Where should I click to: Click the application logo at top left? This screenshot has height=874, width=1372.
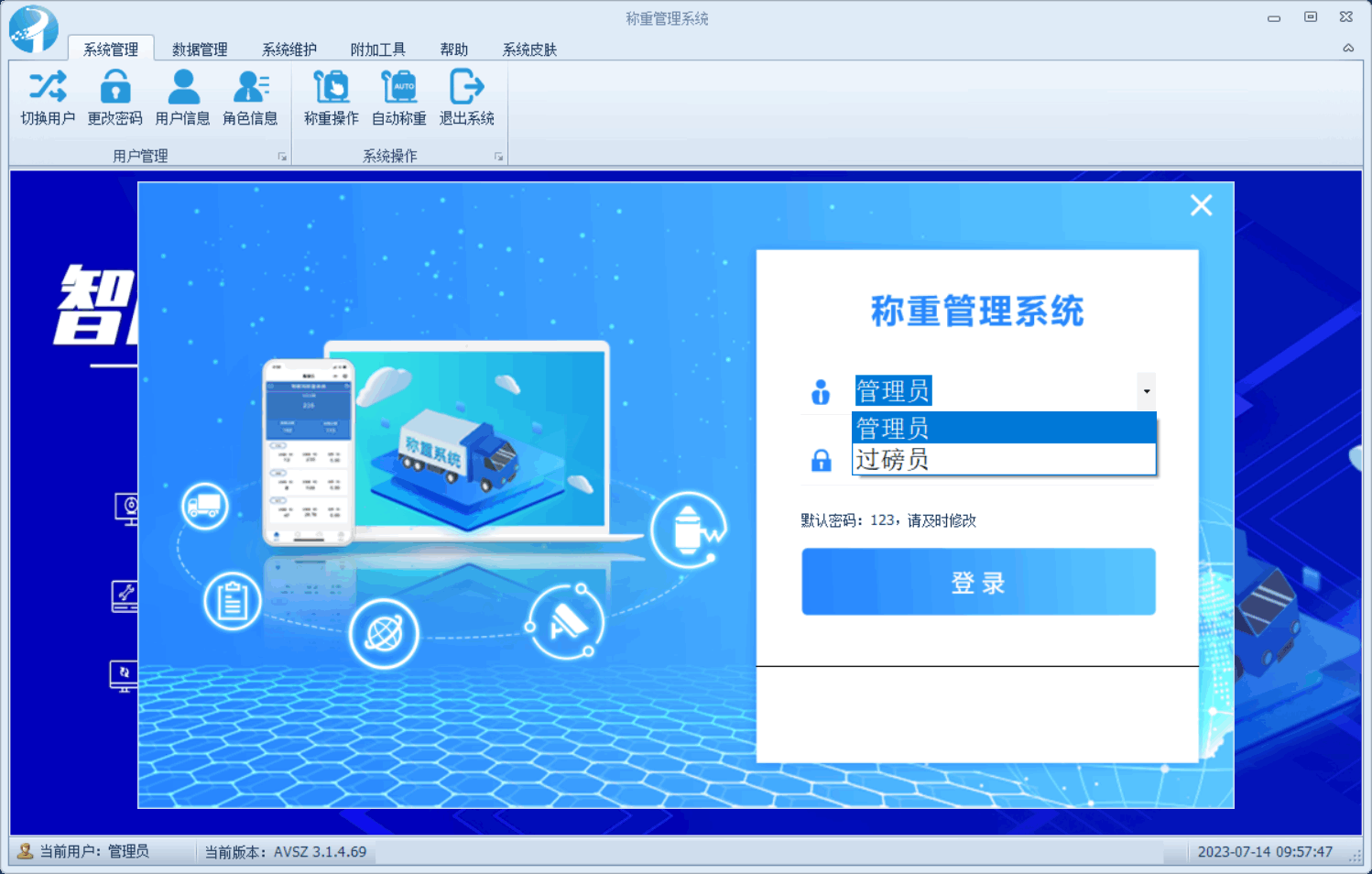tap(33, 27)
